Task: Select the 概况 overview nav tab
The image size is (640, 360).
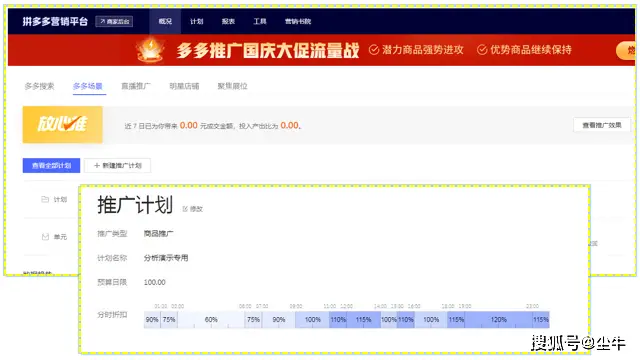Action: tap(165, 21)
